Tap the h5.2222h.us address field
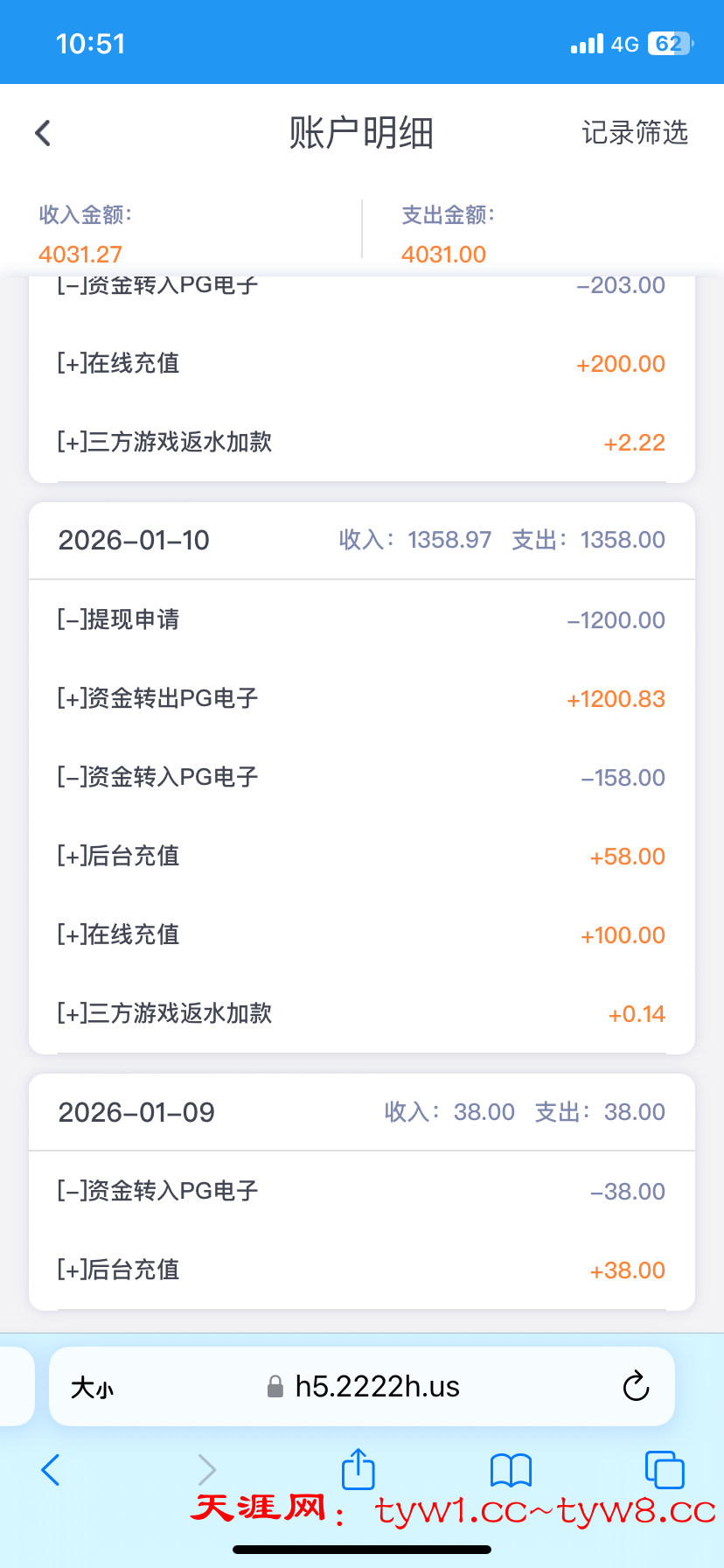The height and width of the screenshot is (1568, 724). tap(377, 1386)
